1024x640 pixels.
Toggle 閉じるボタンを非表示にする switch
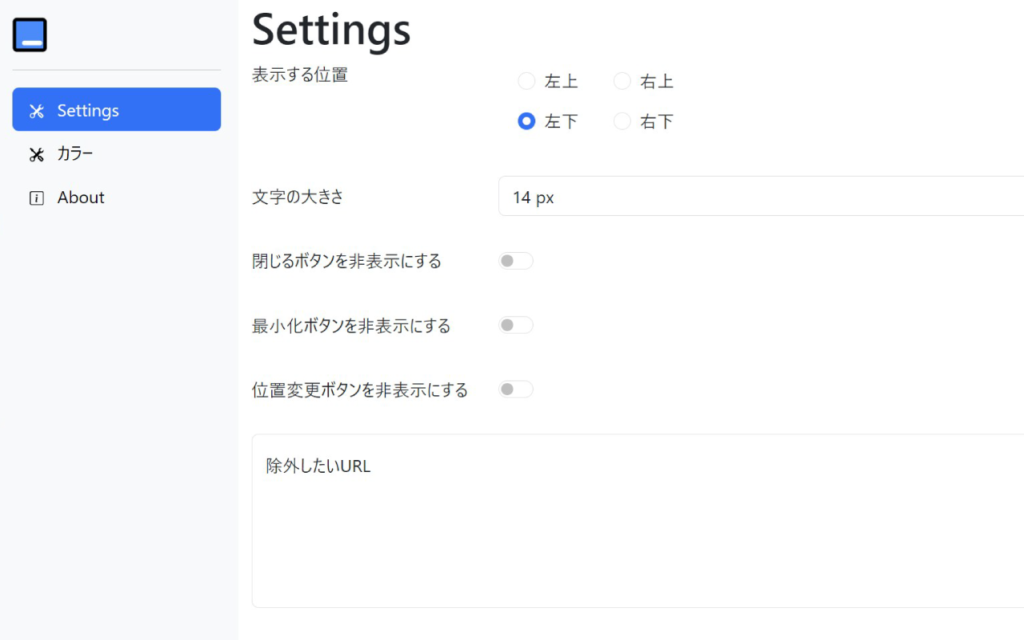pos(516,261)
